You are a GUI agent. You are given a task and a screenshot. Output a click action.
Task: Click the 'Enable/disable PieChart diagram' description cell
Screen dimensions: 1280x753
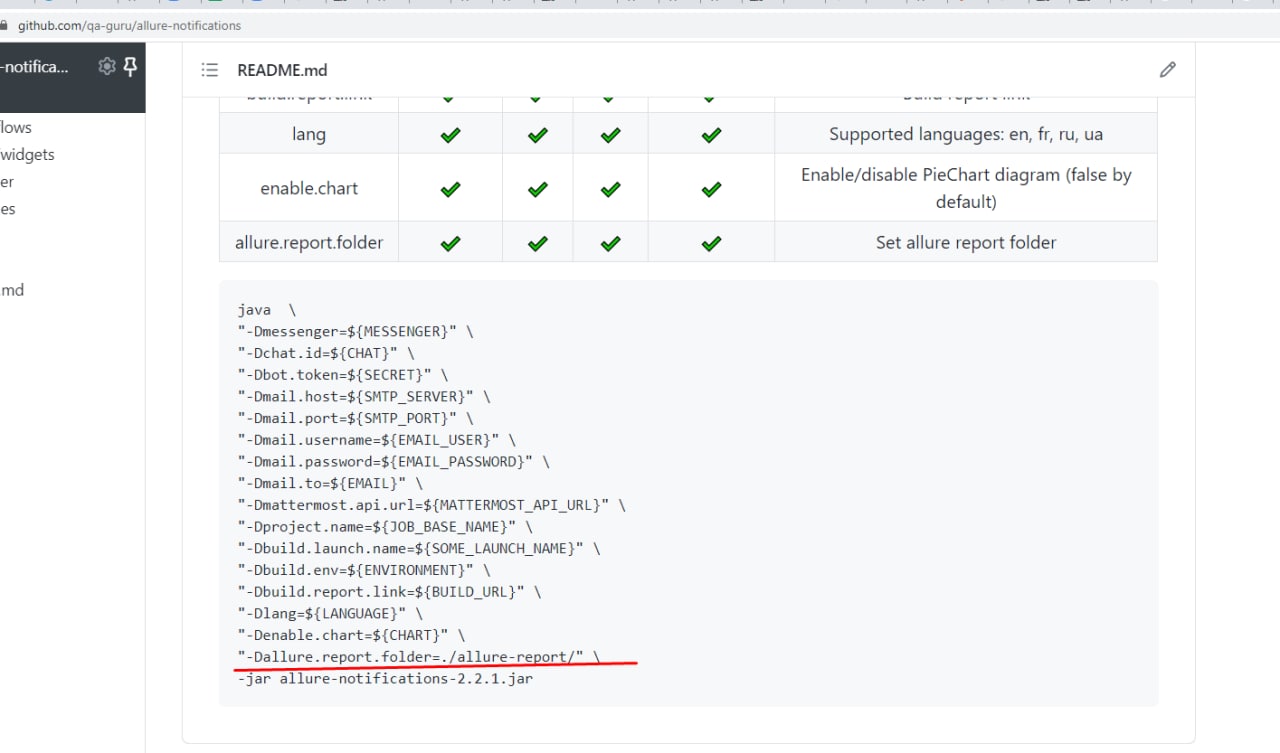pyautogui.click(x=966, y=188)
